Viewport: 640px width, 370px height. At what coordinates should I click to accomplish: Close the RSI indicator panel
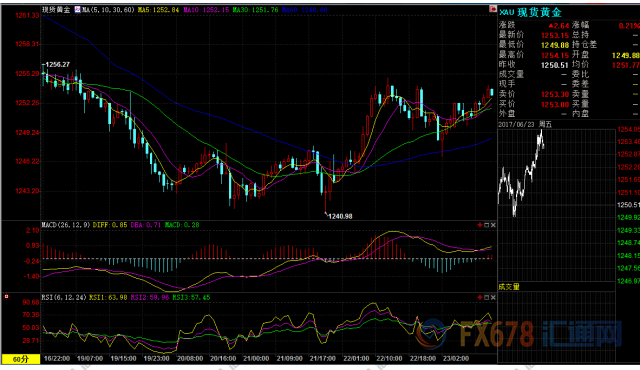(493, 297)
